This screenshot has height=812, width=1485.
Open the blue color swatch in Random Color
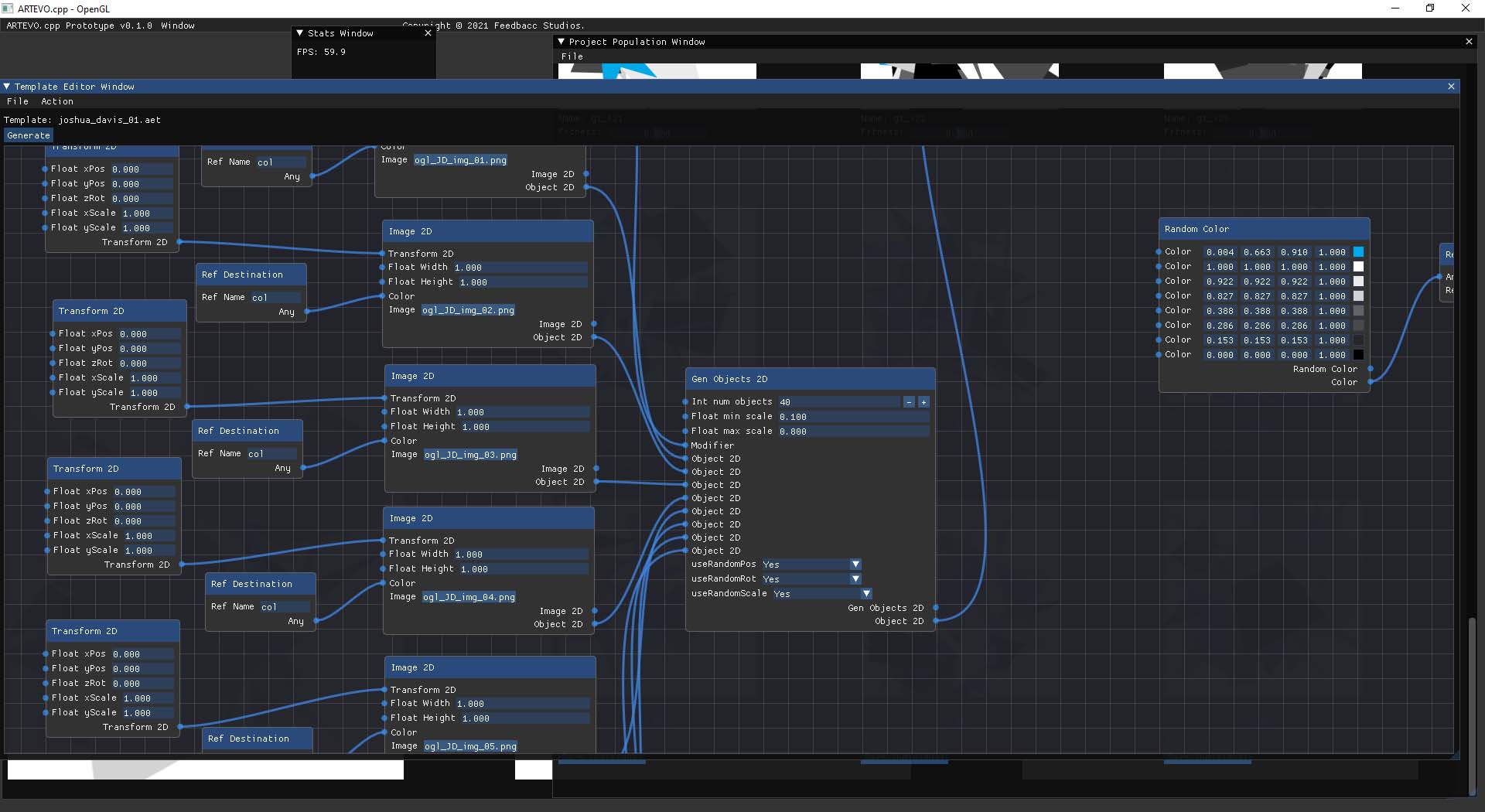[1358, 252]
